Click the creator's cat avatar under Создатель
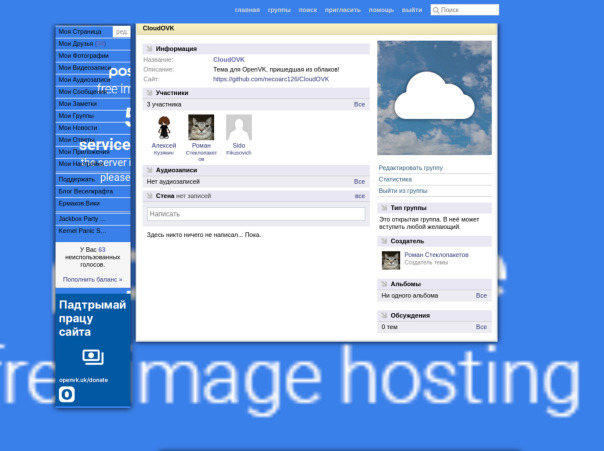Viewport: 604px width, 451px height. pyautogui.click(x=391, y=260)
